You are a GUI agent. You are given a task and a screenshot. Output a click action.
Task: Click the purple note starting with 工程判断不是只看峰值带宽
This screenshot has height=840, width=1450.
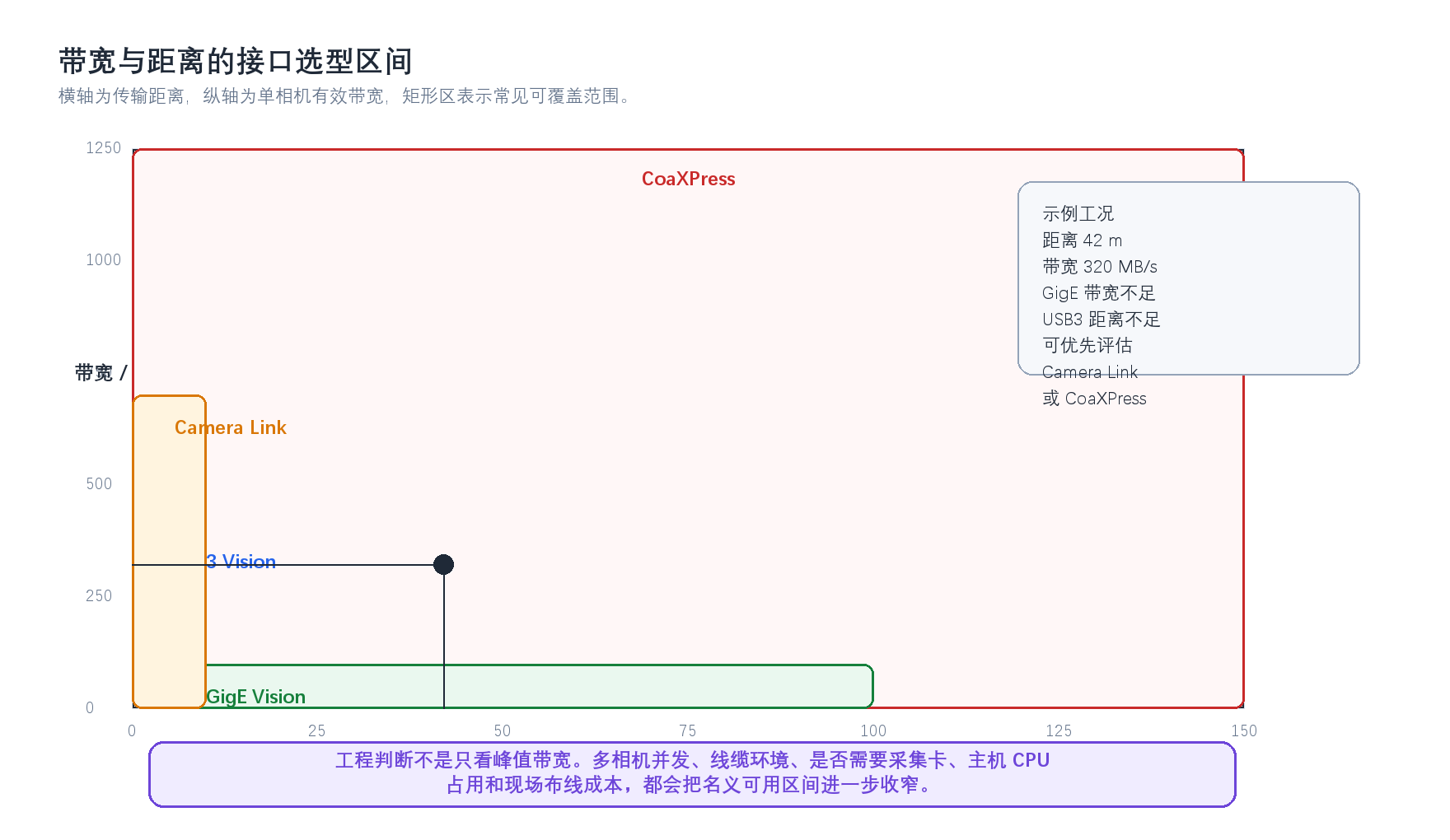692,772
